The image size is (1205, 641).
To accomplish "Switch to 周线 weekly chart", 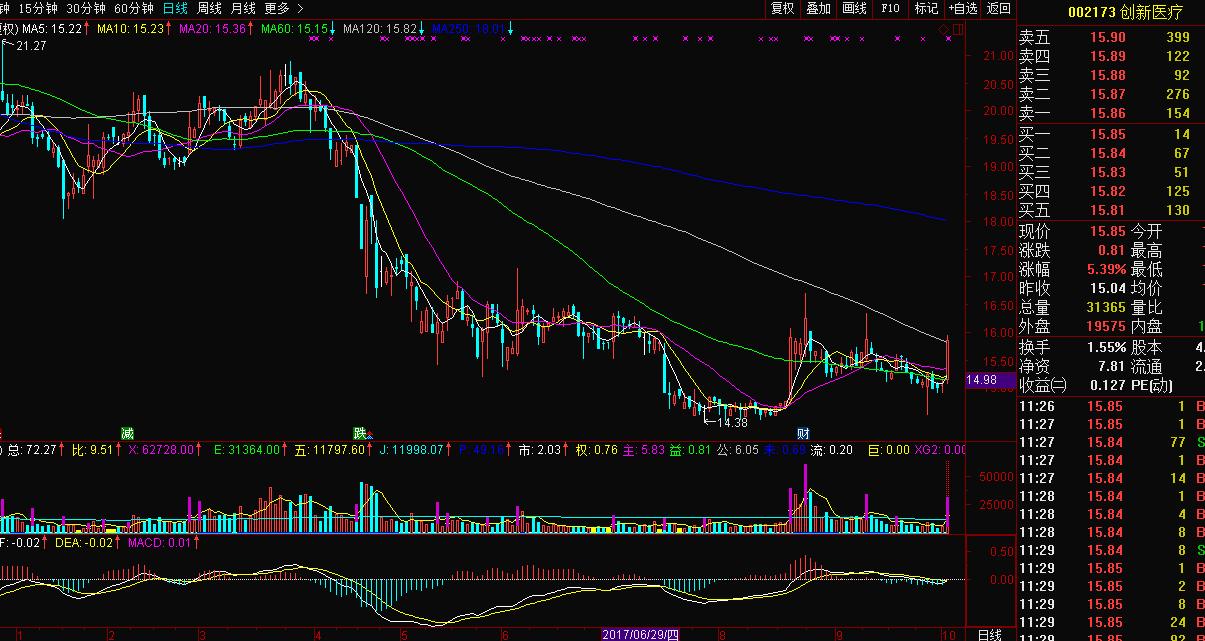I will point(209,8).
